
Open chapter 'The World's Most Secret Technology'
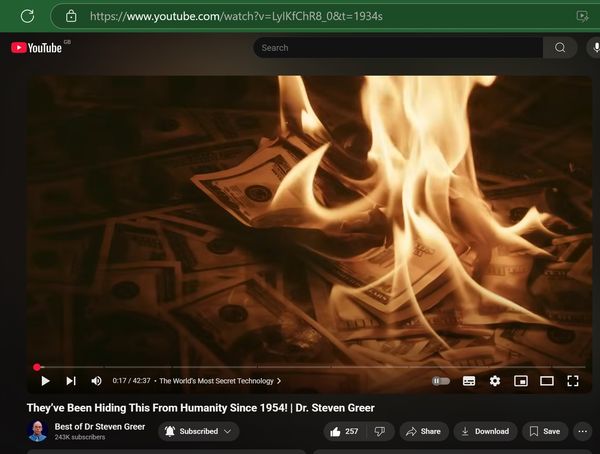[x=220, y=381]
